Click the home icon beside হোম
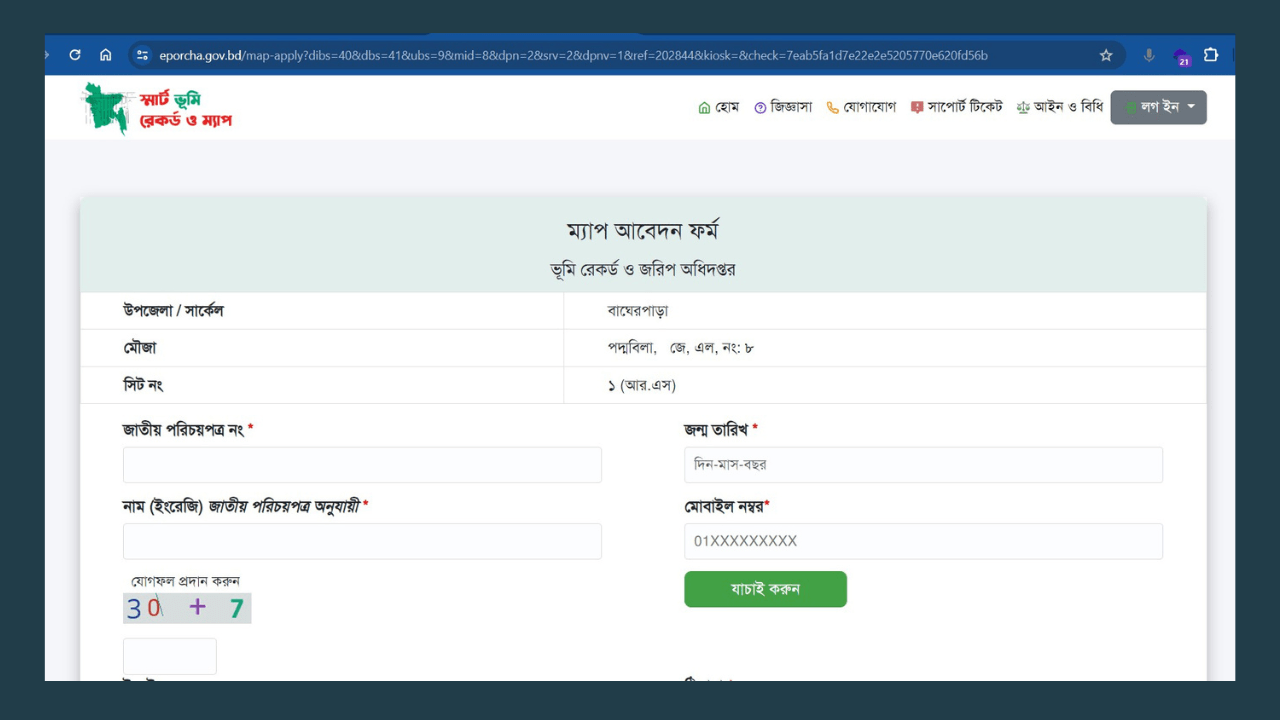The width and height of the screenshot is (1280, 720). (704, 107)
